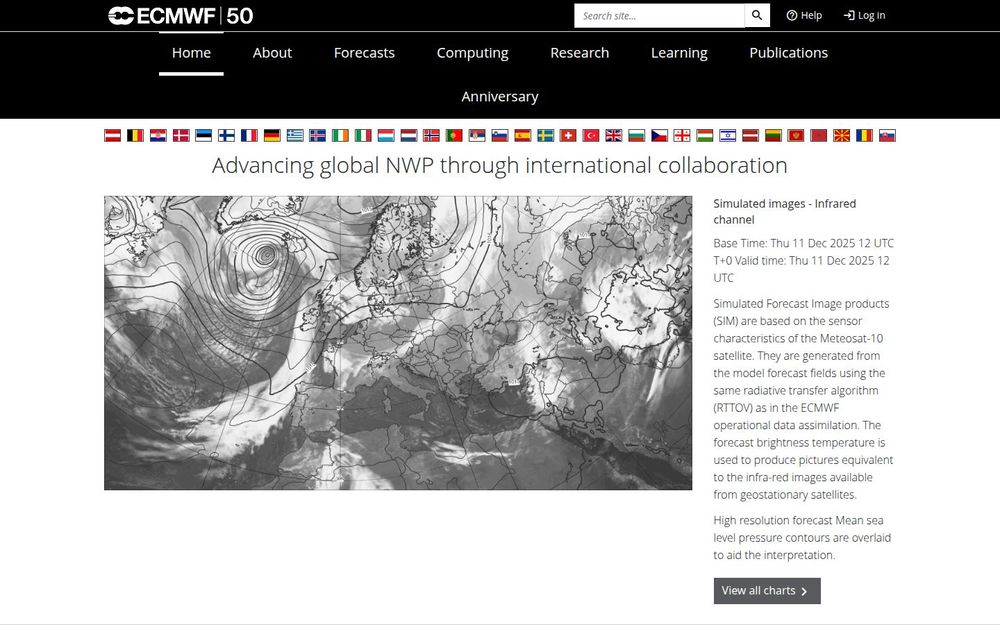This screenshot has height=625, width=1000.
Task: Click the France flag icon
Action: coord(249,135)
